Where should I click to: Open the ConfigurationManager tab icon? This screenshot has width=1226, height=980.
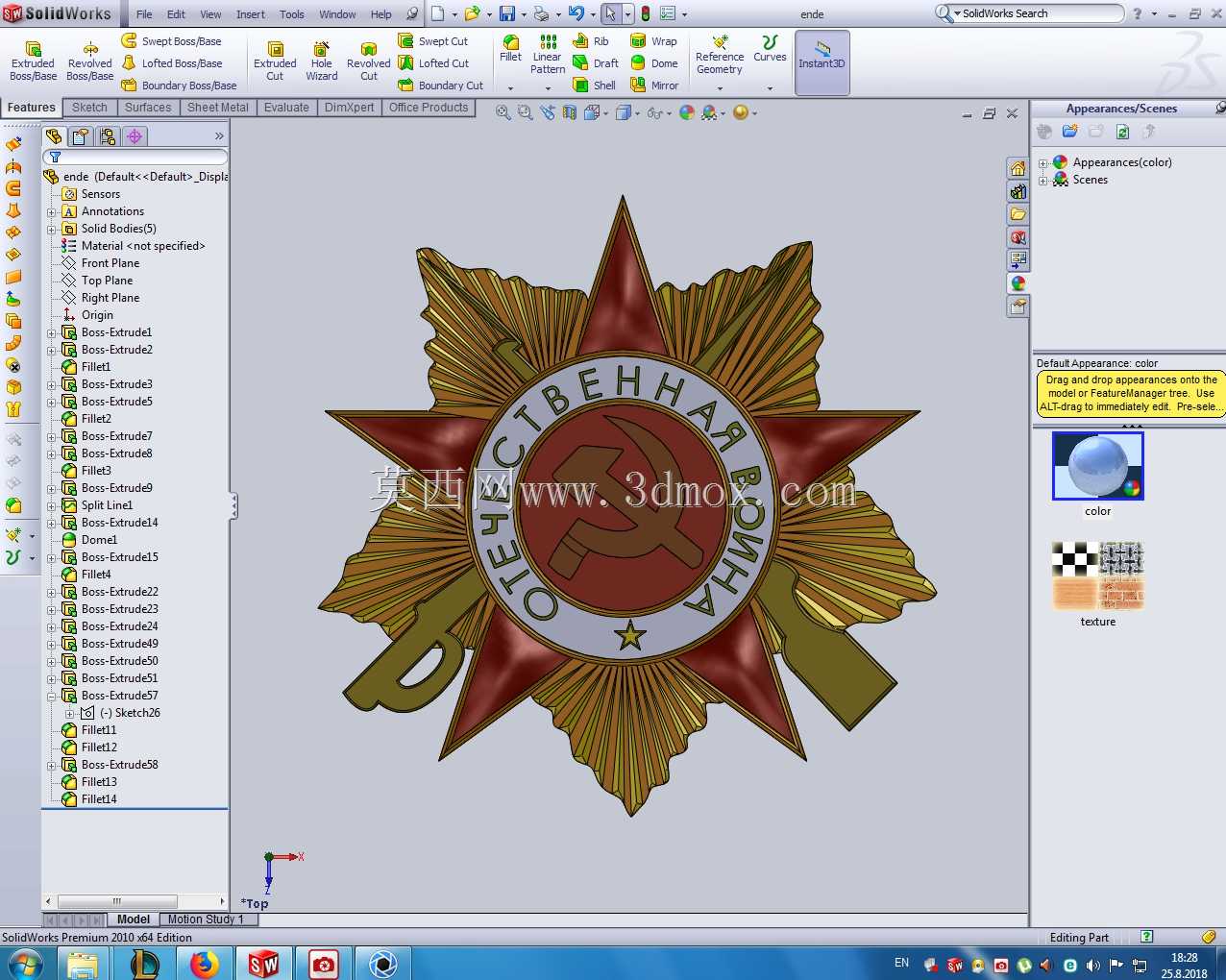(108, 136)
